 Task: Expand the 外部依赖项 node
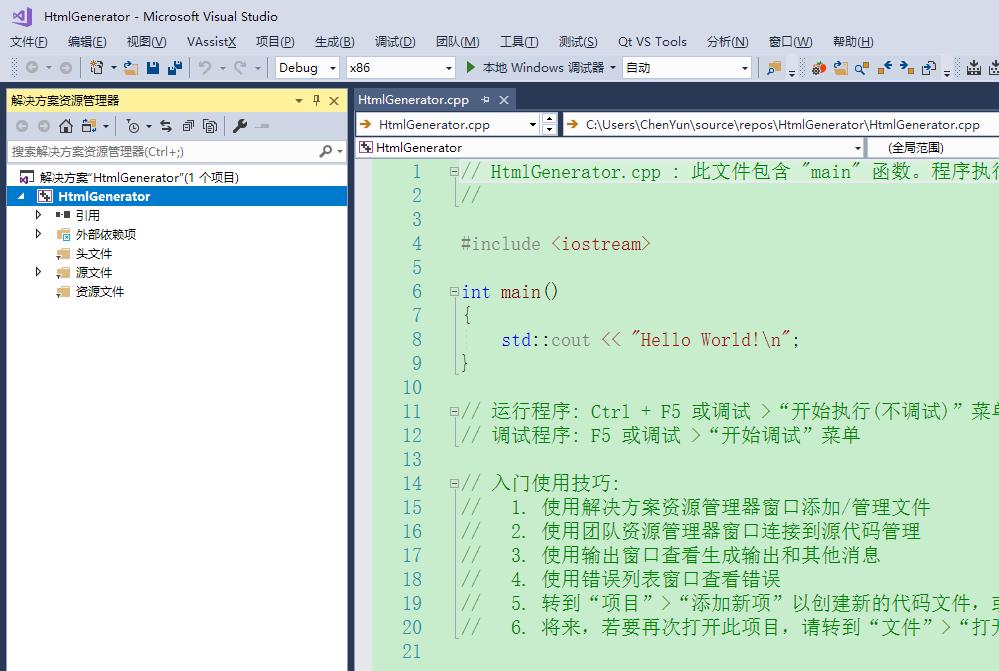coord(38,234)
